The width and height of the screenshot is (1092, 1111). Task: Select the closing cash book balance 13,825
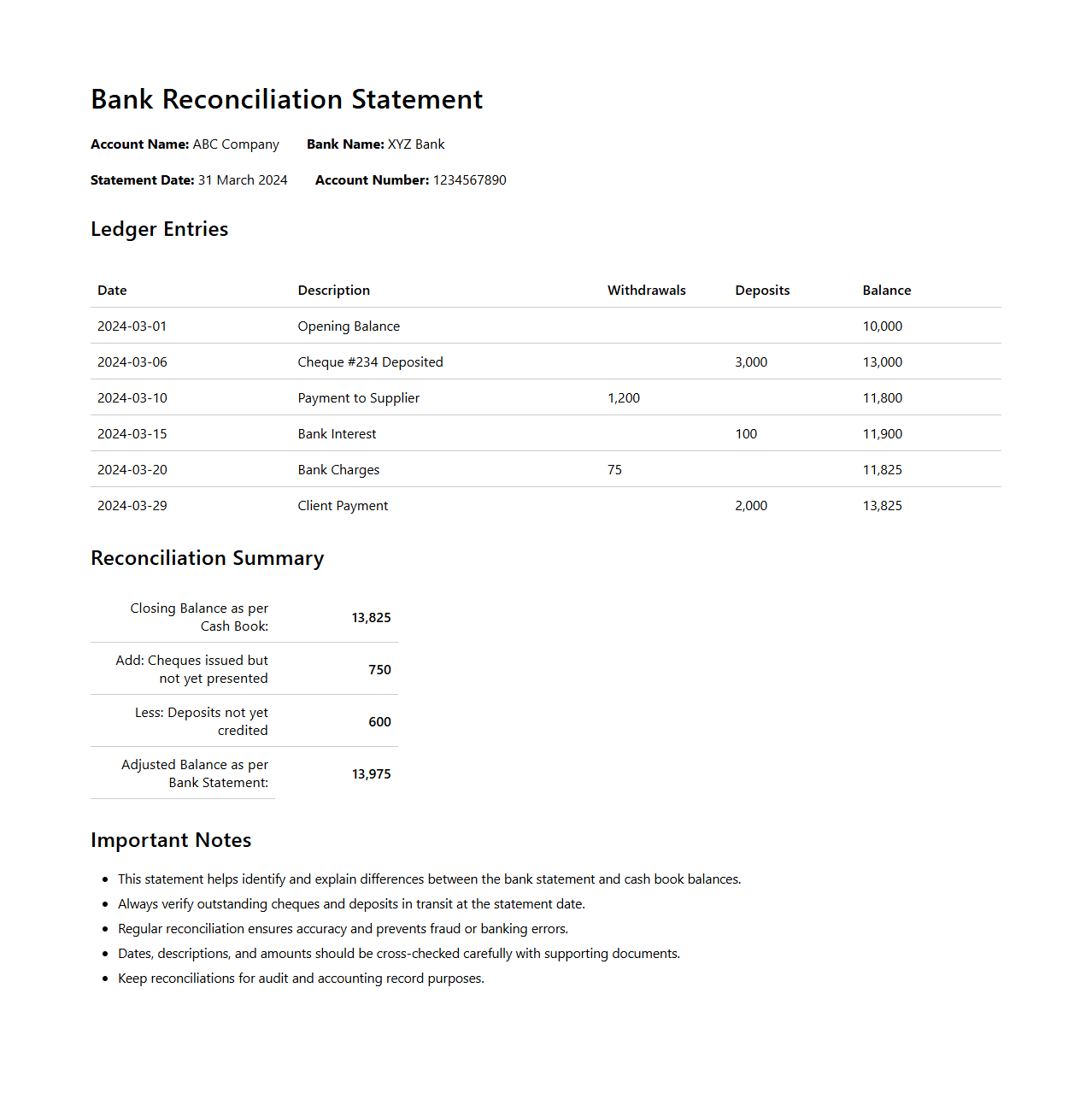(x=371, y=618)
